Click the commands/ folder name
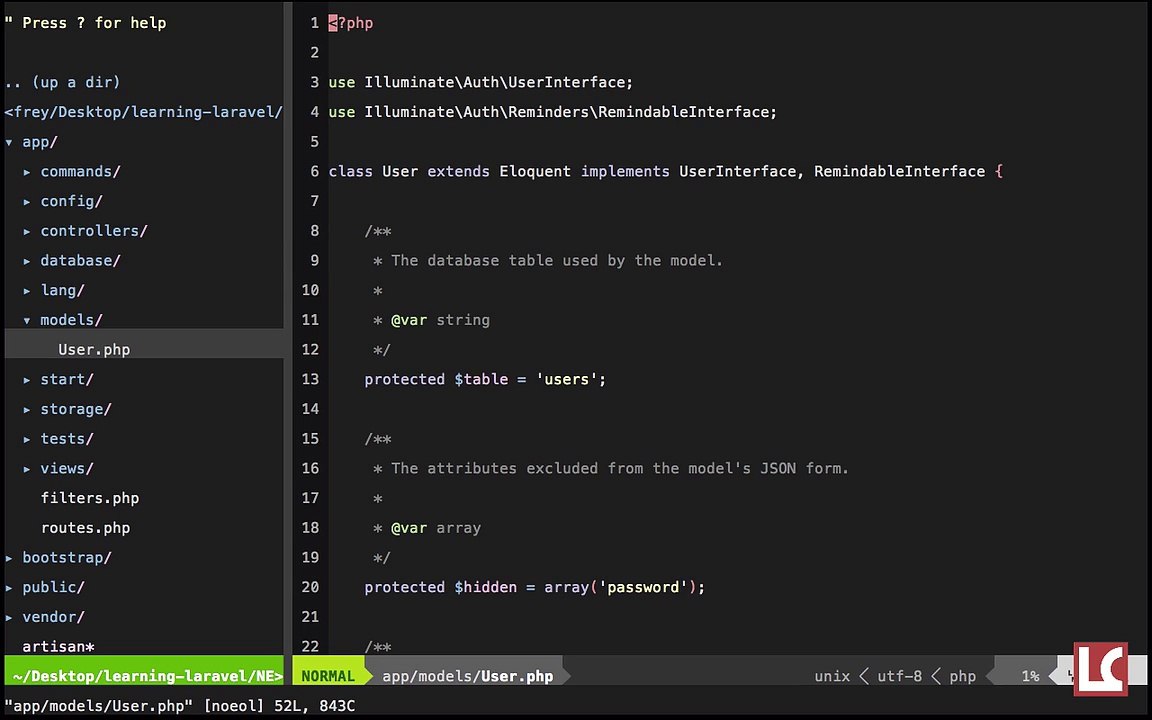 coord(80,171)
